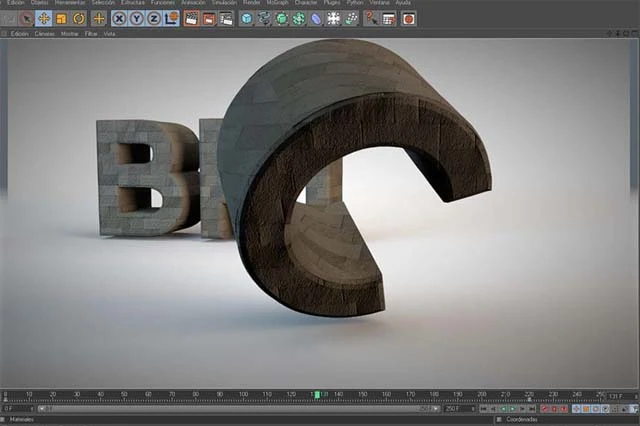Image resolution: width=640 pixels, height=426 pixels.
Task: Open the MoGraph menu
Action: tap(278, 2)
